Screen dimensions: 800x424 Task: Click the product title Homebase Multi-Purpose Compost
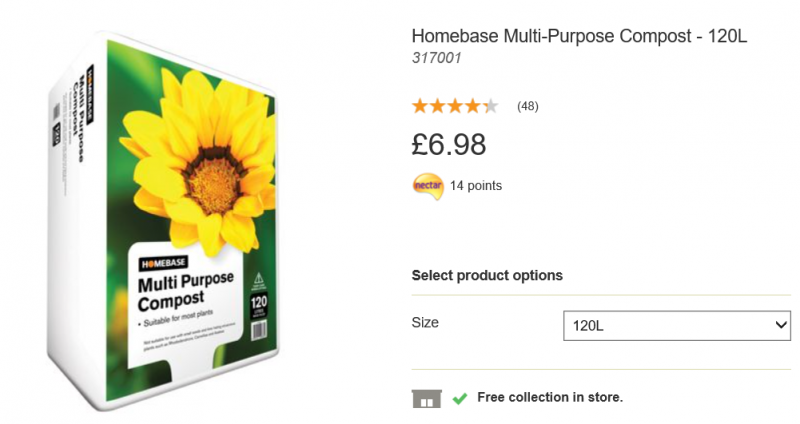point(579,36)
